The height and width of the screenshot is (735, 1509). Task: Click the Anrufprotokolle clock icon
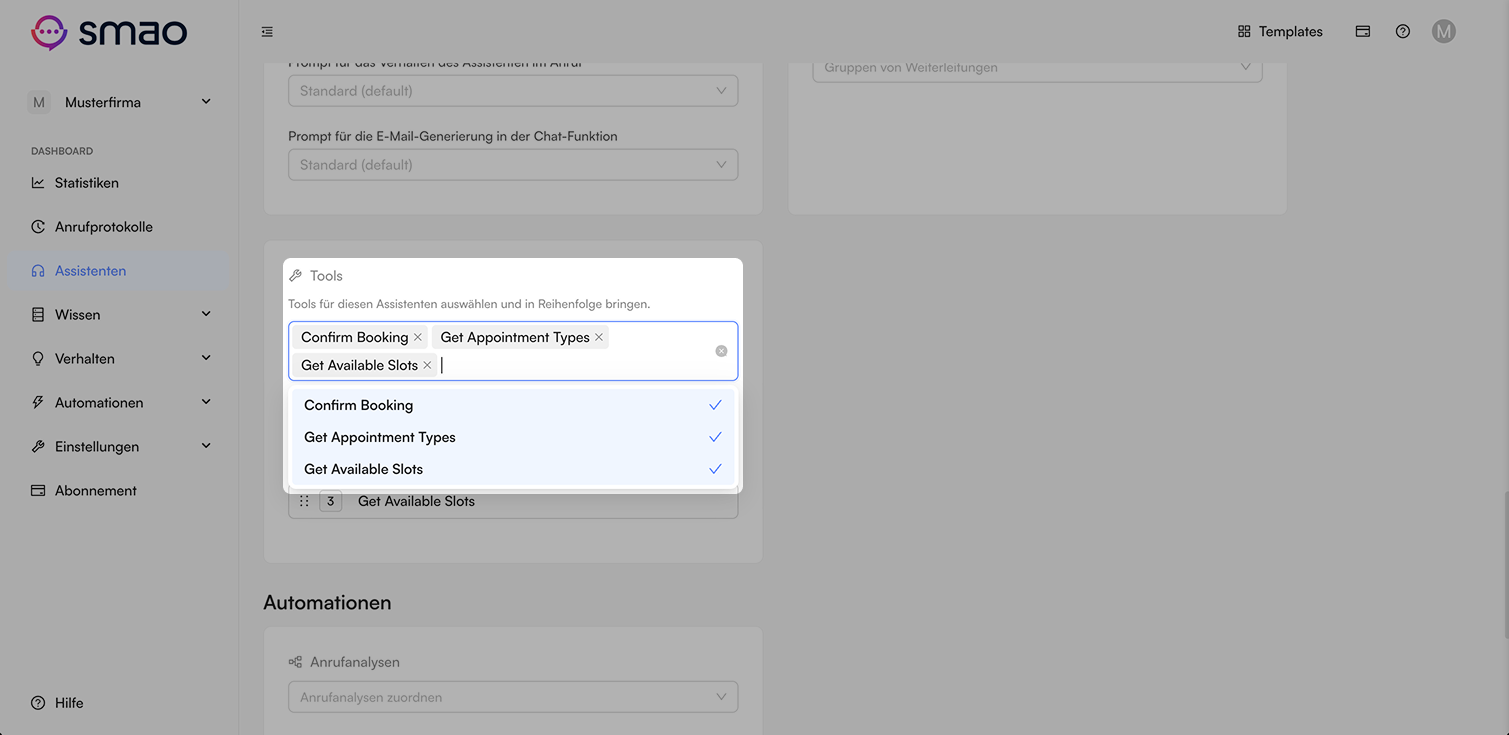click(x=38, y=227)
